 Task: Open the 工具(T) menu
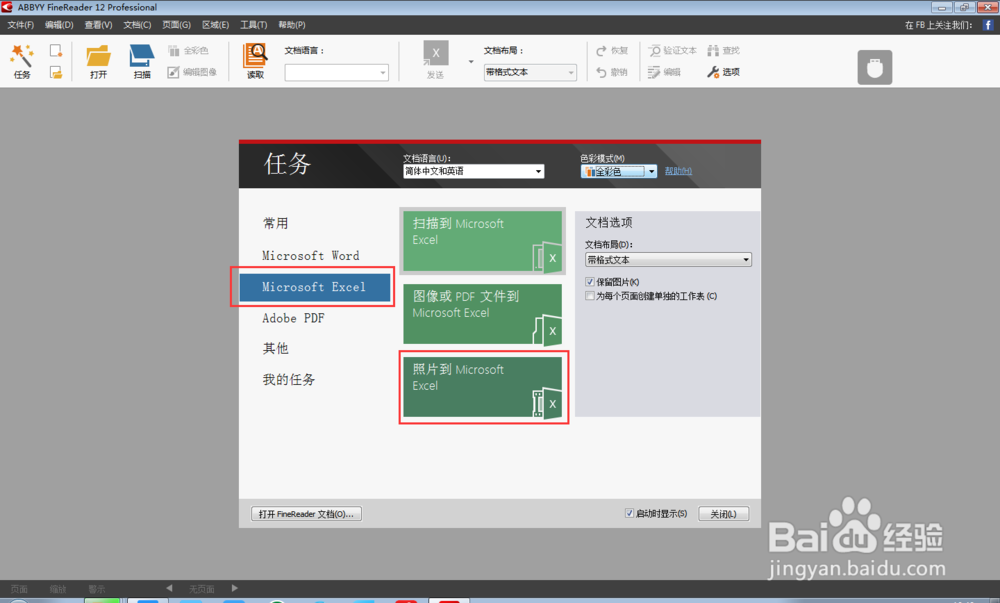(254, 25)
